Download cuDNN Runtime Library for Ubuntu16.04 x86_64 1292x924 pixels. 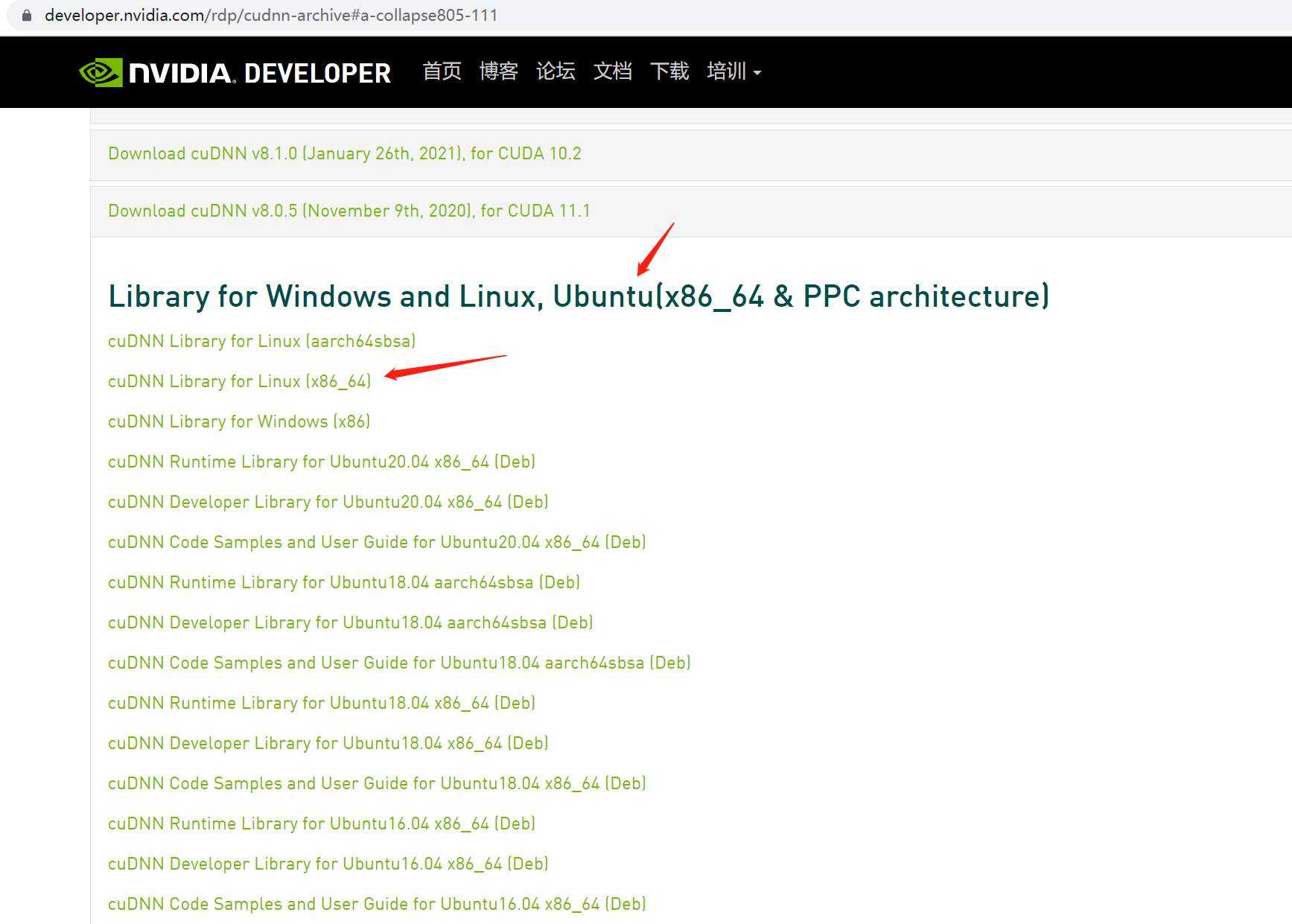point(322,823)
